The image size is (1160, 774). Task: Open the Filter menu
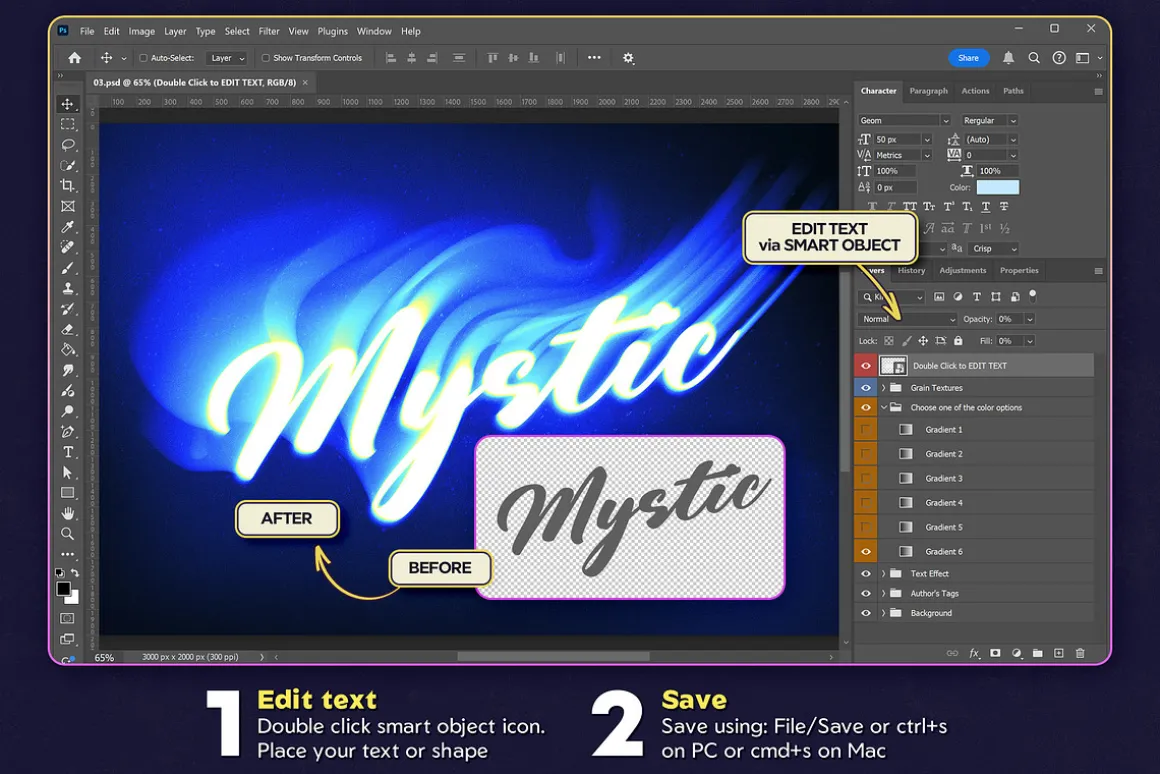pos(269,31)
